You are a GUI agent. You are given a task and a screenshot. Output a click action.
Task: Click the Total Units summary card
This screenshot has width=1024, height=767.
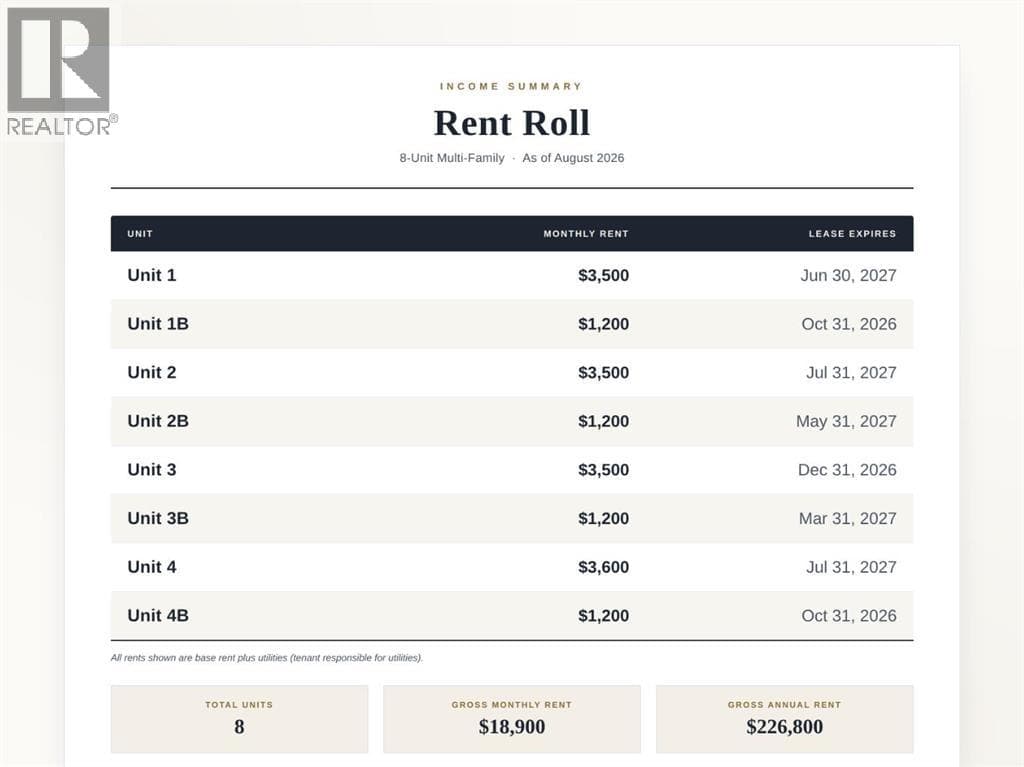[239, 719]
